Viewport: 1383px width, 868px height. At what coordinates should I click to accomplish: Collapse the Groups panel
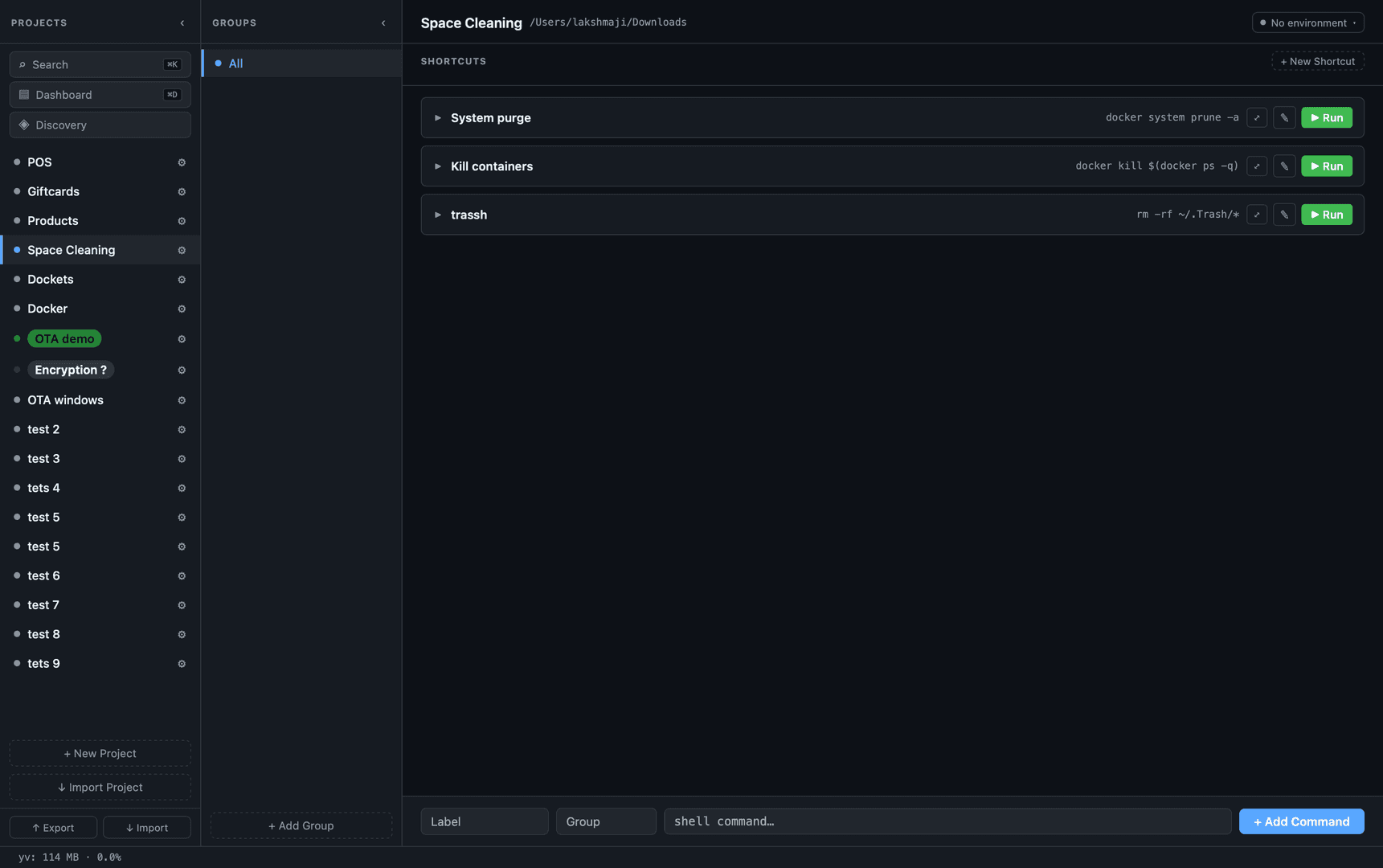click(x=383, y=23)
